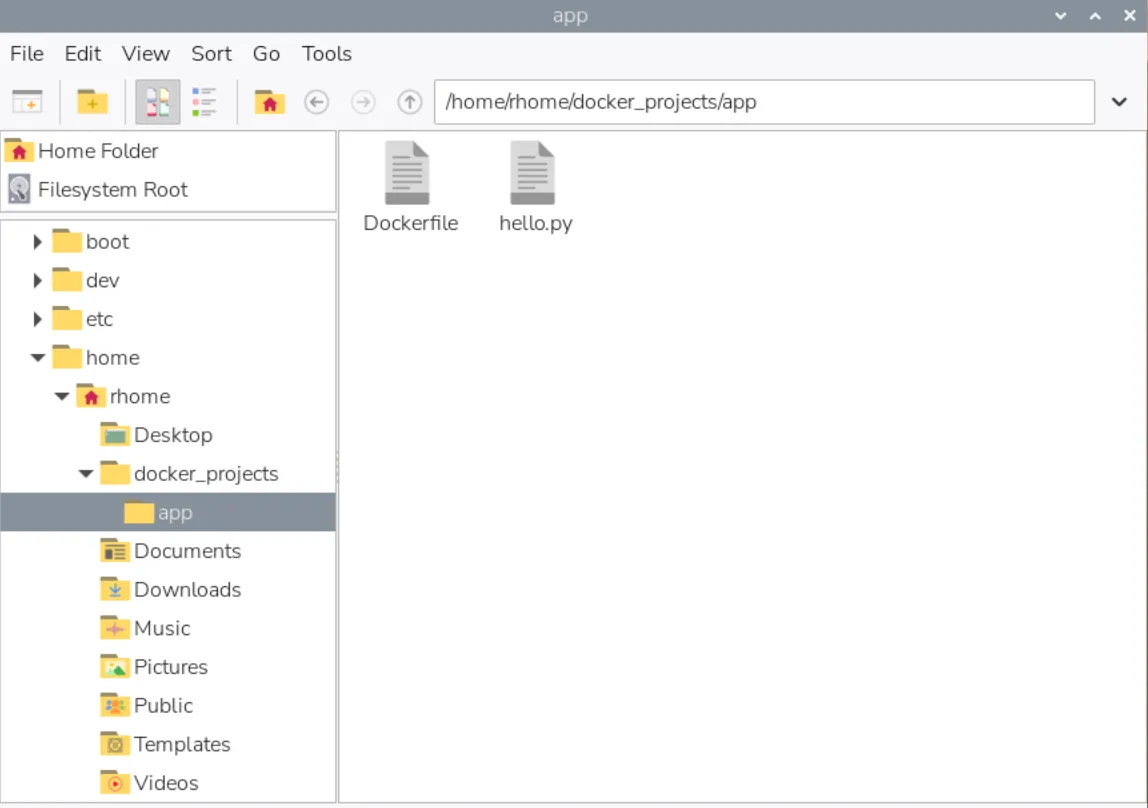This screenshot has width=1148, height=808.
Task: Click the Music folder icon in tree
Action: tap(114, 628)
